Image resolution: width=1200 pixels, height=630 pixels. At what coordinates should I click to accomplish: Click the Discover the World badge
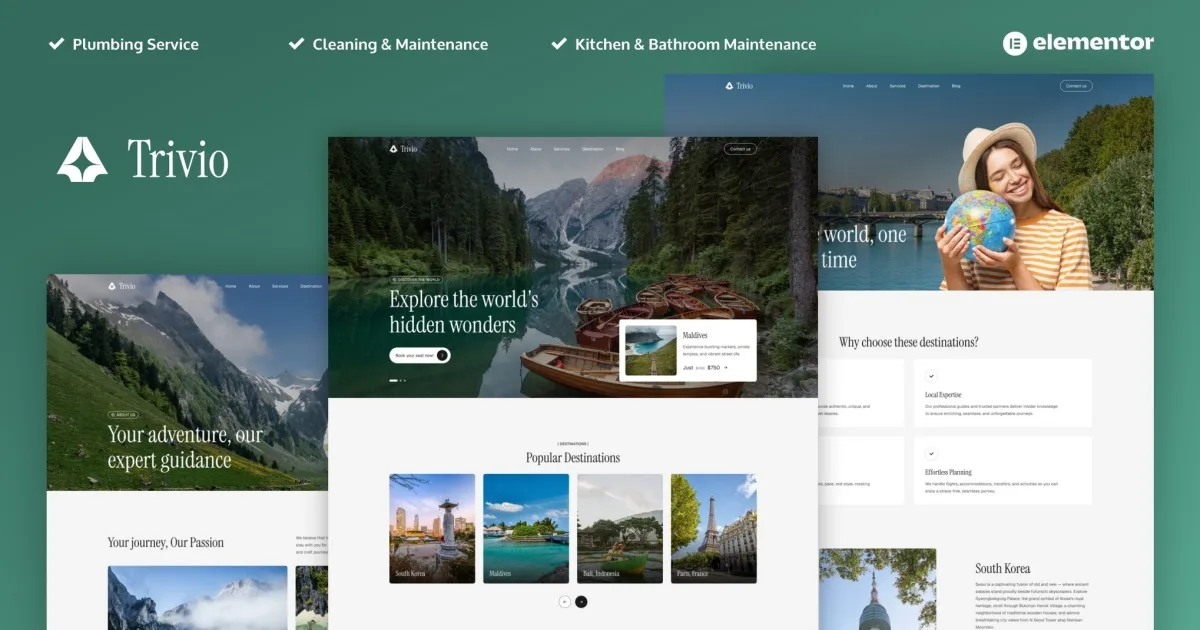coord(416,280)
